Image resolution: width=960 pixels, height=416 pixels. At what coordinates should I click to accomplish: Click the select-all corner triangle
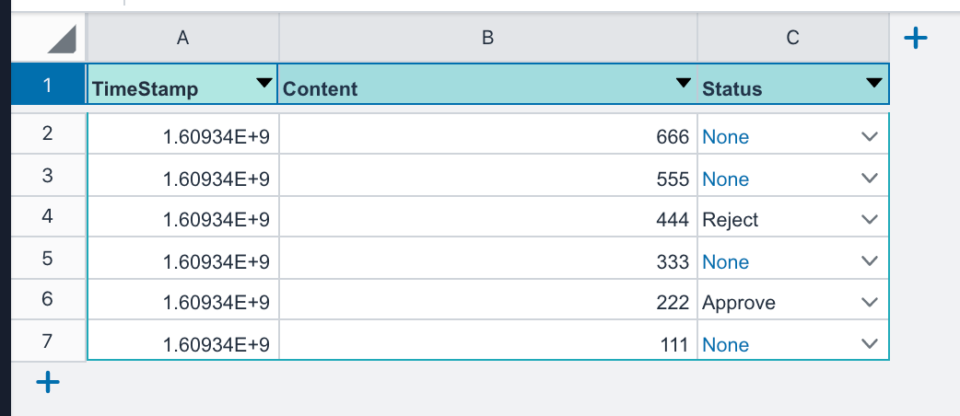61,39
